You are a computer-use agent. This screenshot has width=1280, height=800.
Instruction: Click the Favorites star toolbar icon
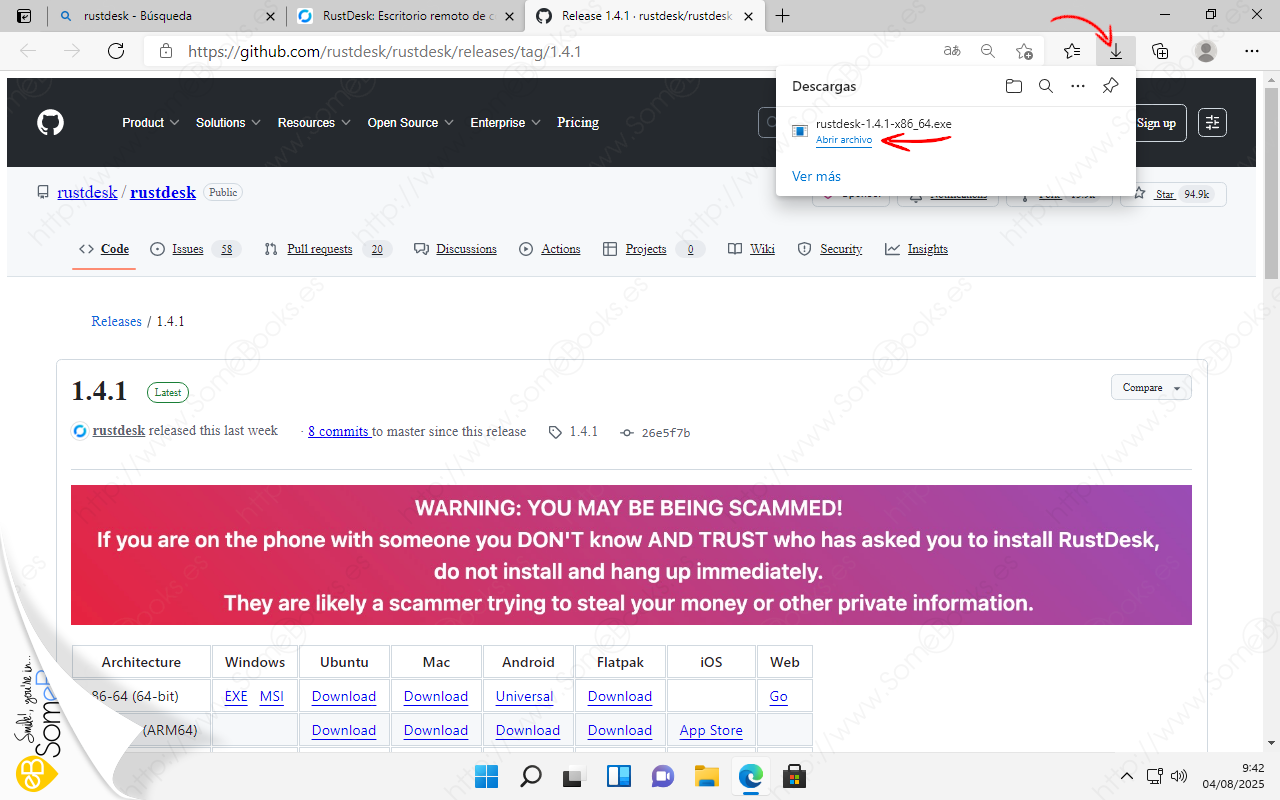pos(1072,51)
